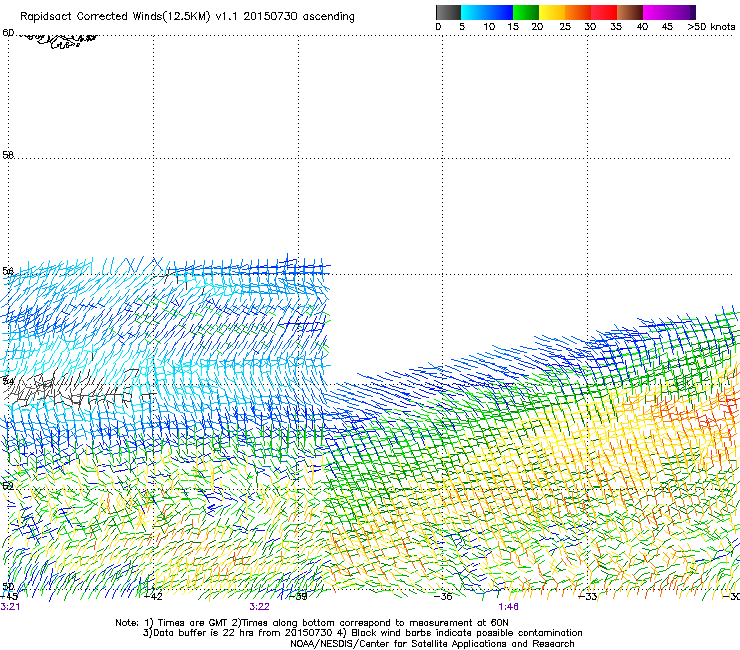Click the latitude label 56
This screenshot has height=650, width=740.
tap(8, 270)
